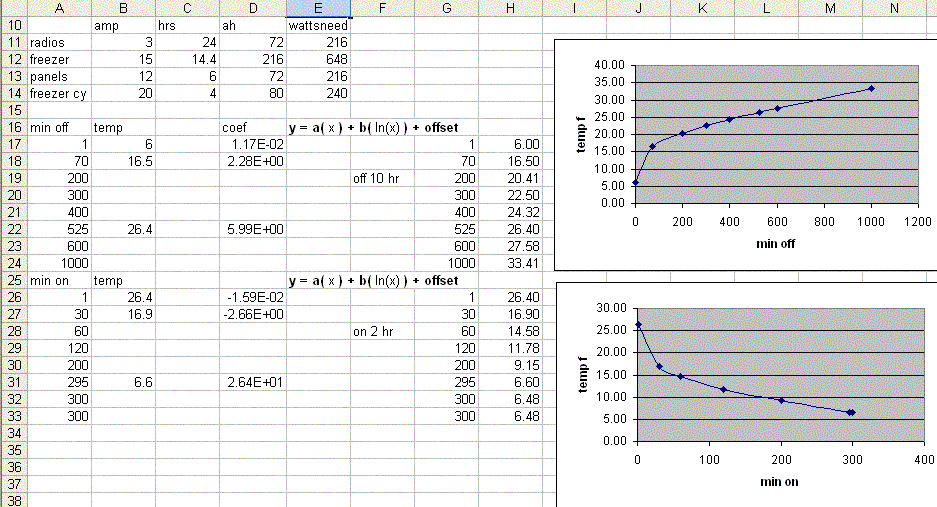Select row 16 header

point(14,127)
